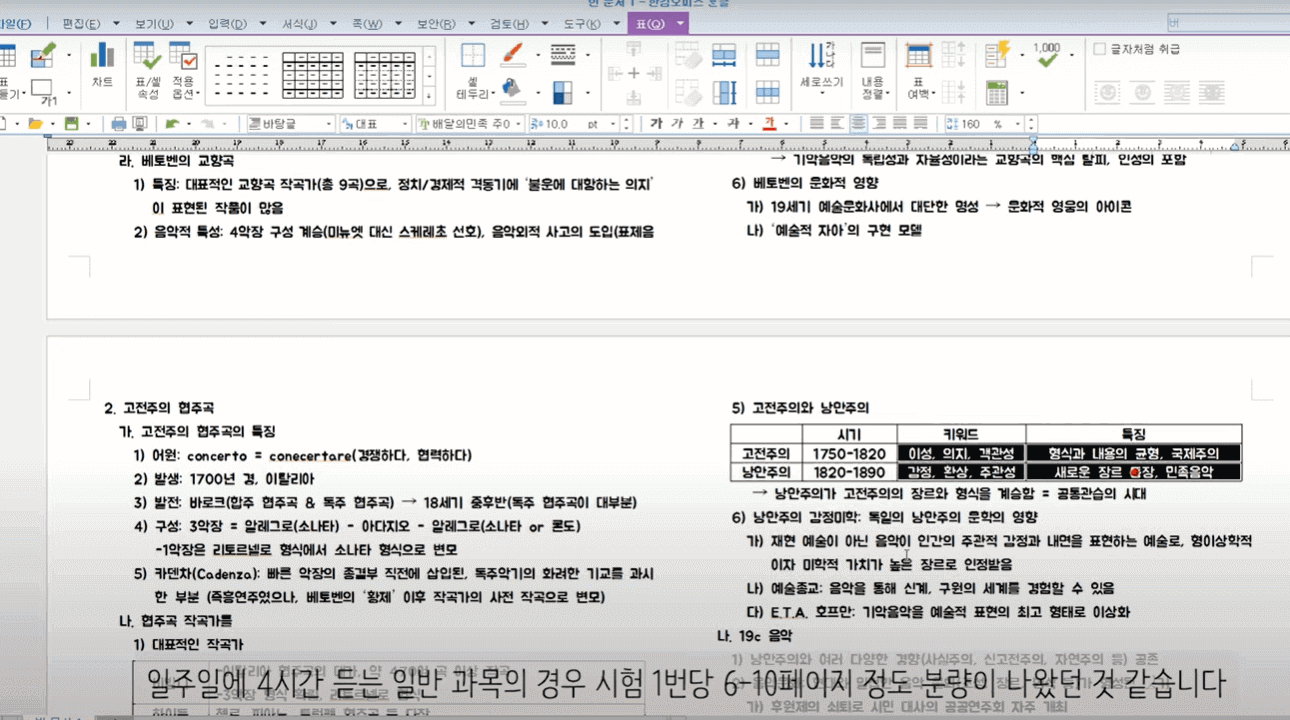Click the 1,000 thousands separator icon
Viewport: 1290px width, 720px height.
1047,55
